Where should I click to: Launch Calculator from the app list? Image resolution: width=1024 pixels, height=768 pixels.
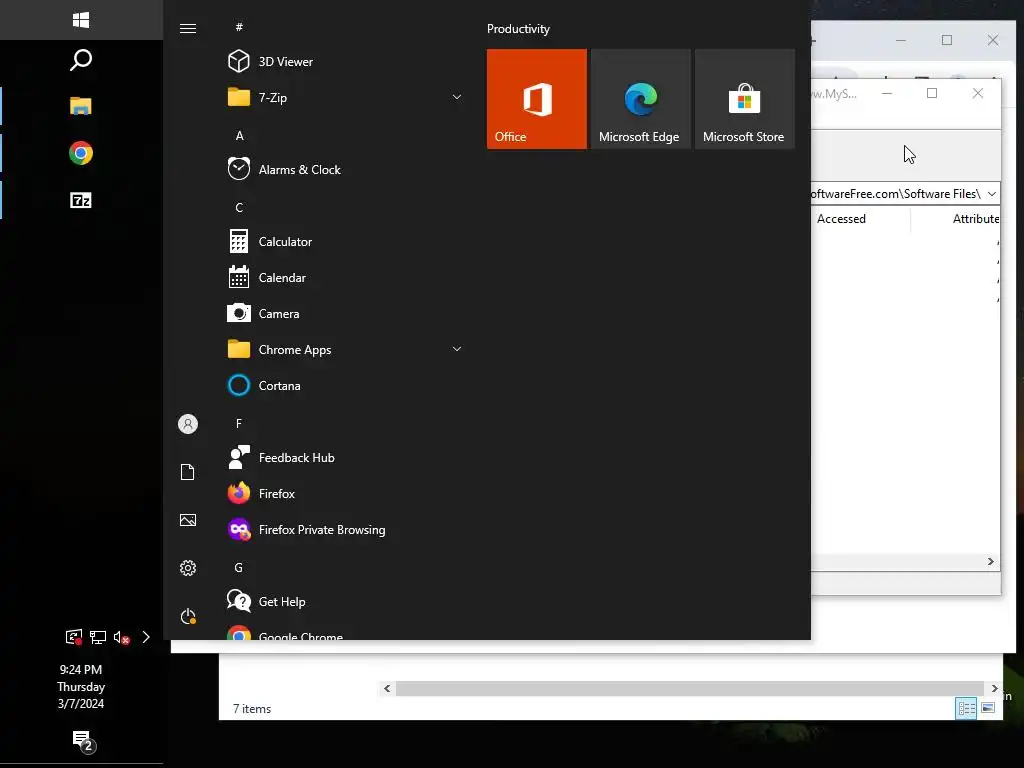coord(344,242)
